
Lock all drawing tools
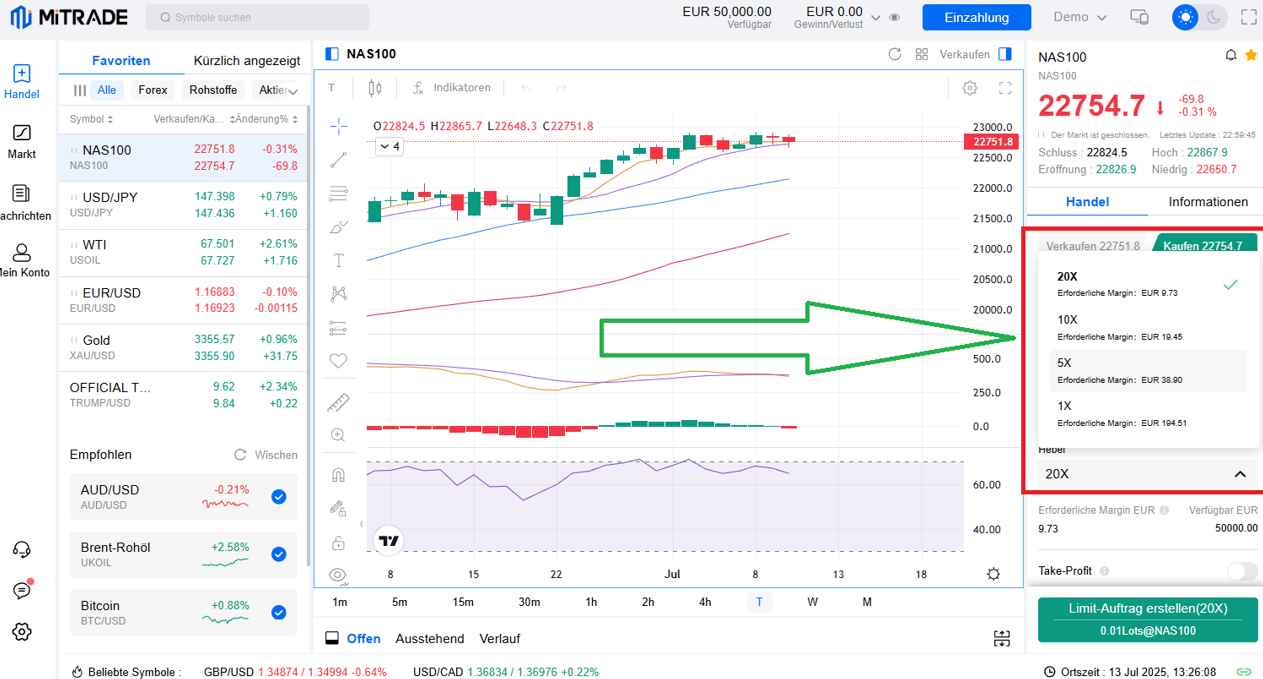point(339,543)
